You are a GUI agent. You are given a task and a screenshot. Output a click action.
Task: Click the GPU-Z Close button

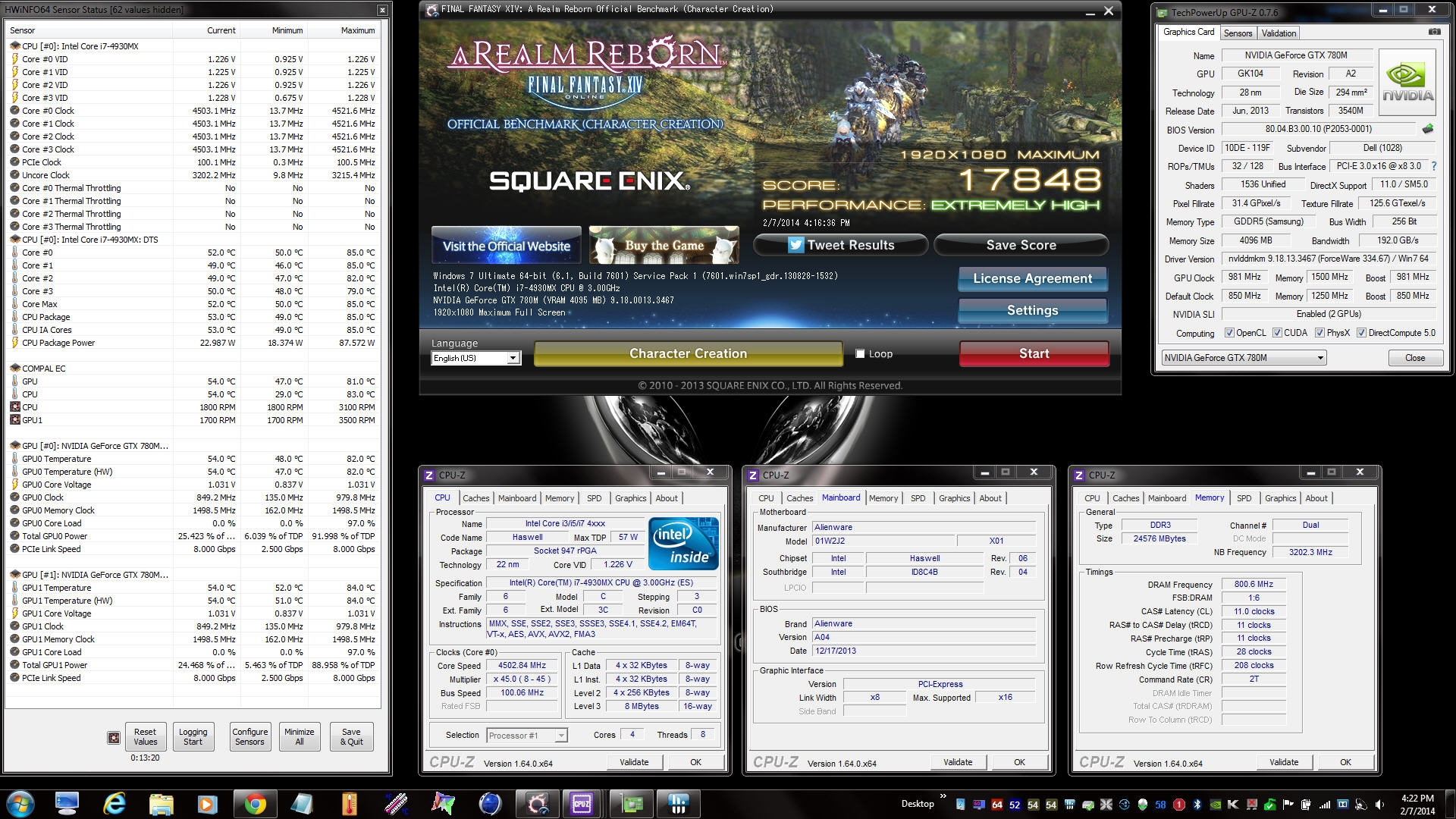click(x=1415, y=358)
